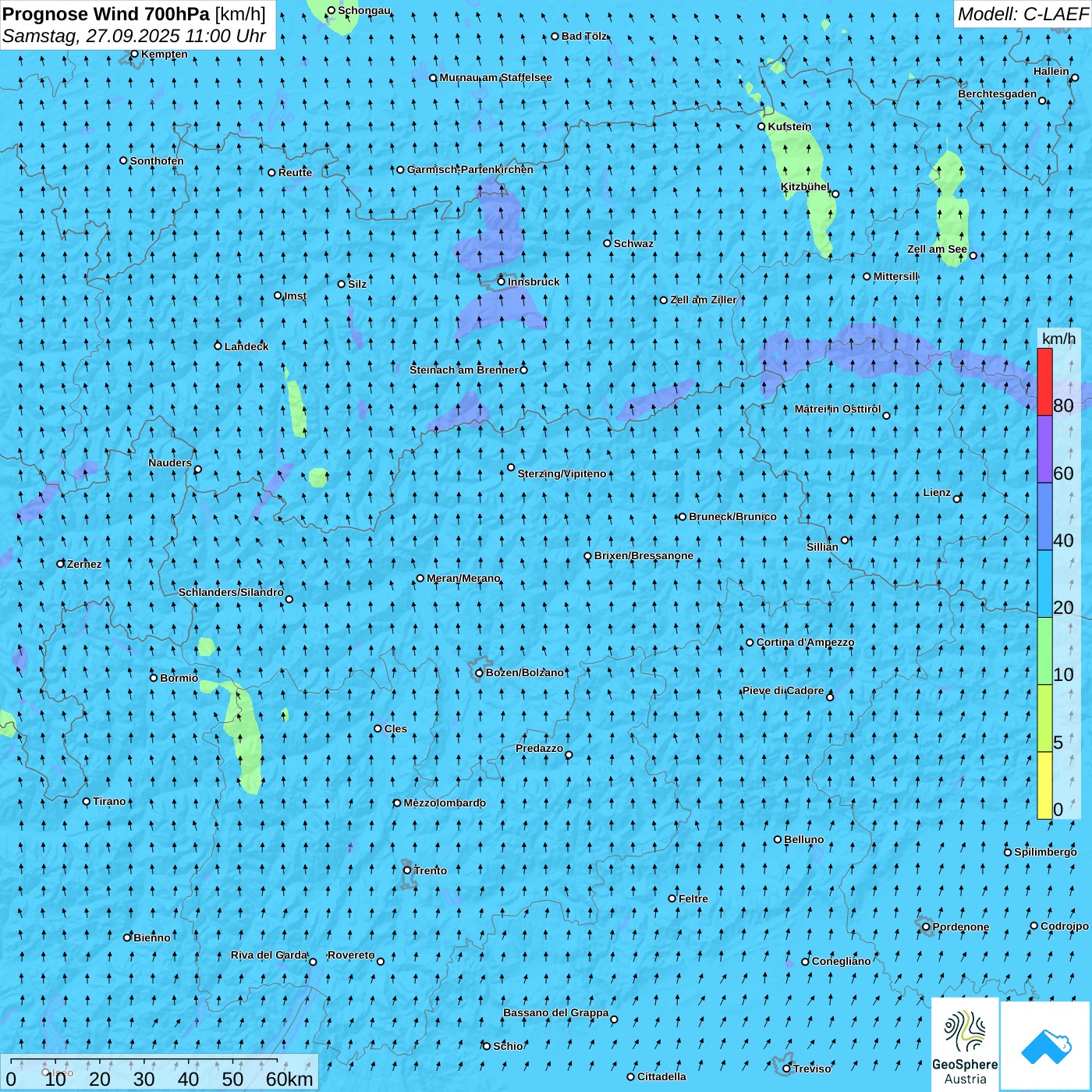
Task: Click the 'Meran/Merano' label
Action: pyautogui.click(x=463, y=578)
